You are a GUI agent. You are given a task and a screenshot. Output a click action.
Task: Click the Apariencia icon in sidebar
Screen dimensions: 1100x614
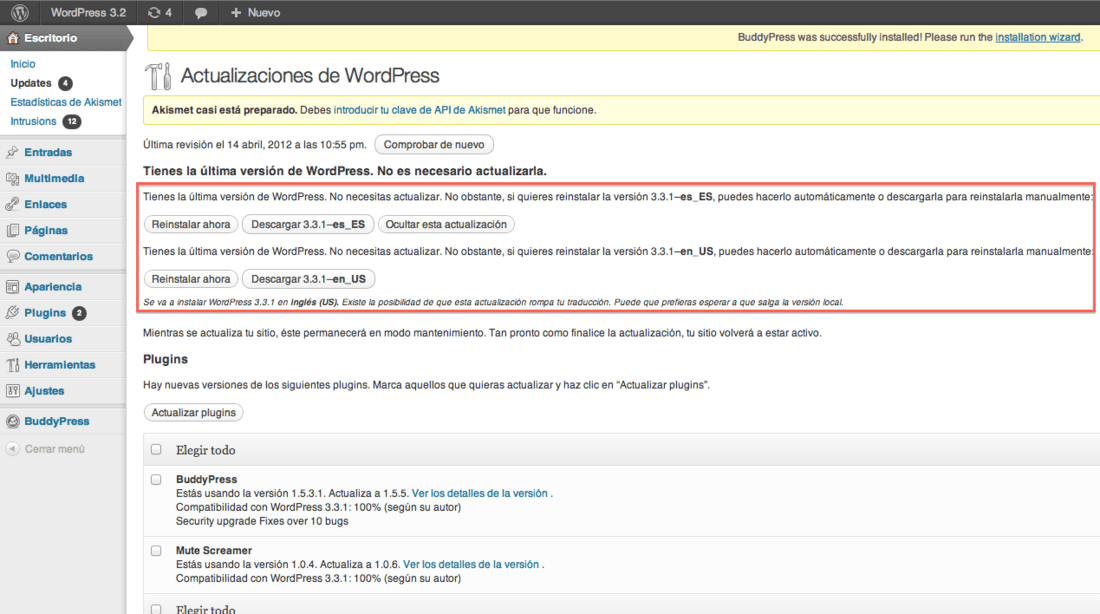[x=13, y=286]
